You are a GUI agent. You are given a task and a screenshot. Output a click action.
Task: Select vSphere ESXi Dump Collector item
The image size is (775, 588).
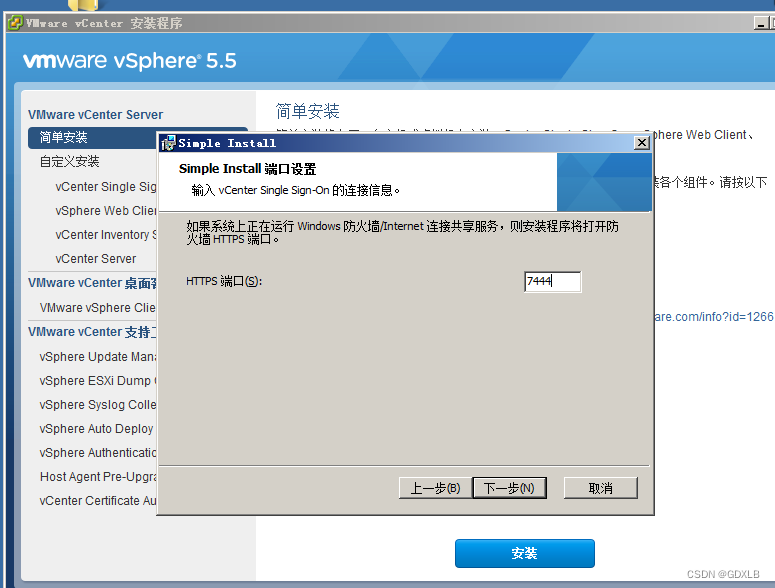[98, 381]
